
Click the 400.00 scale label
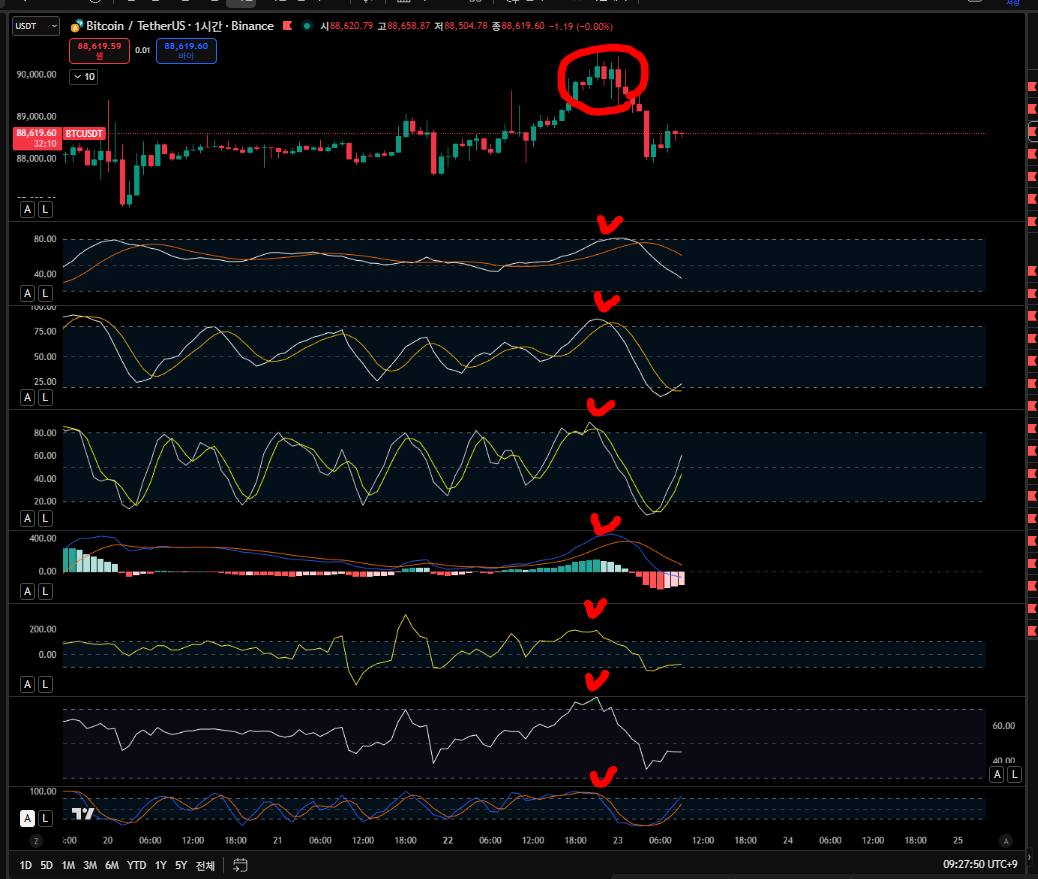(42, 538)
